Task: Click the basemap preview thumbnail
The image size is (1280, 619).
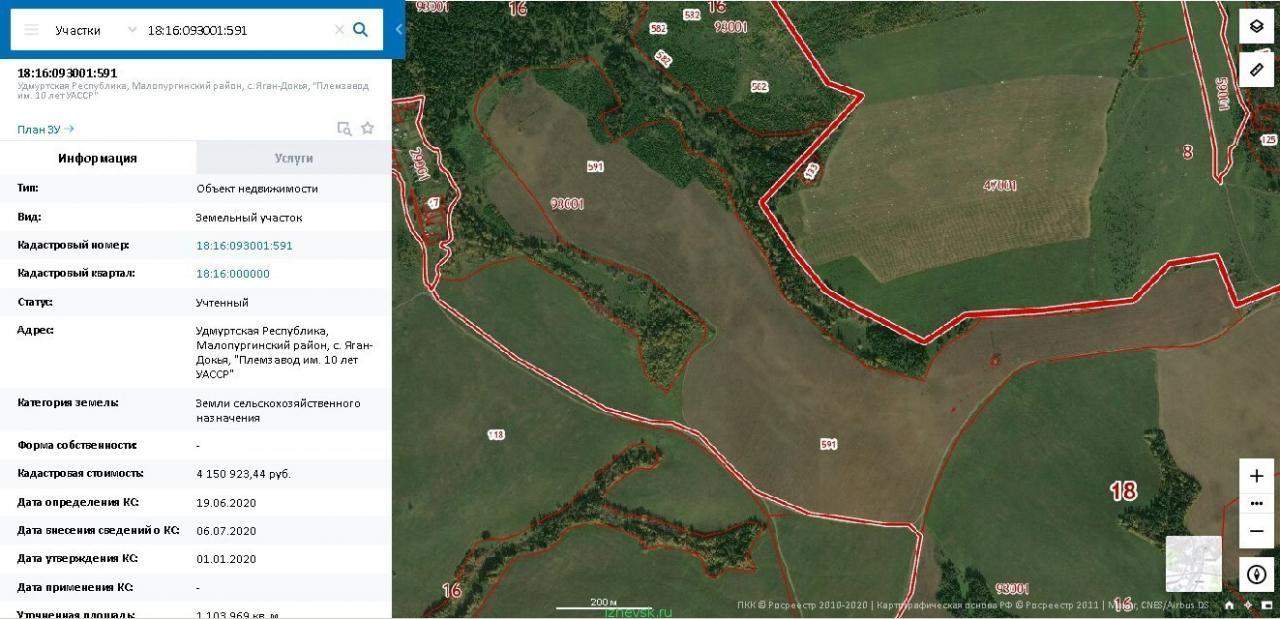Action: [1193, 564]
